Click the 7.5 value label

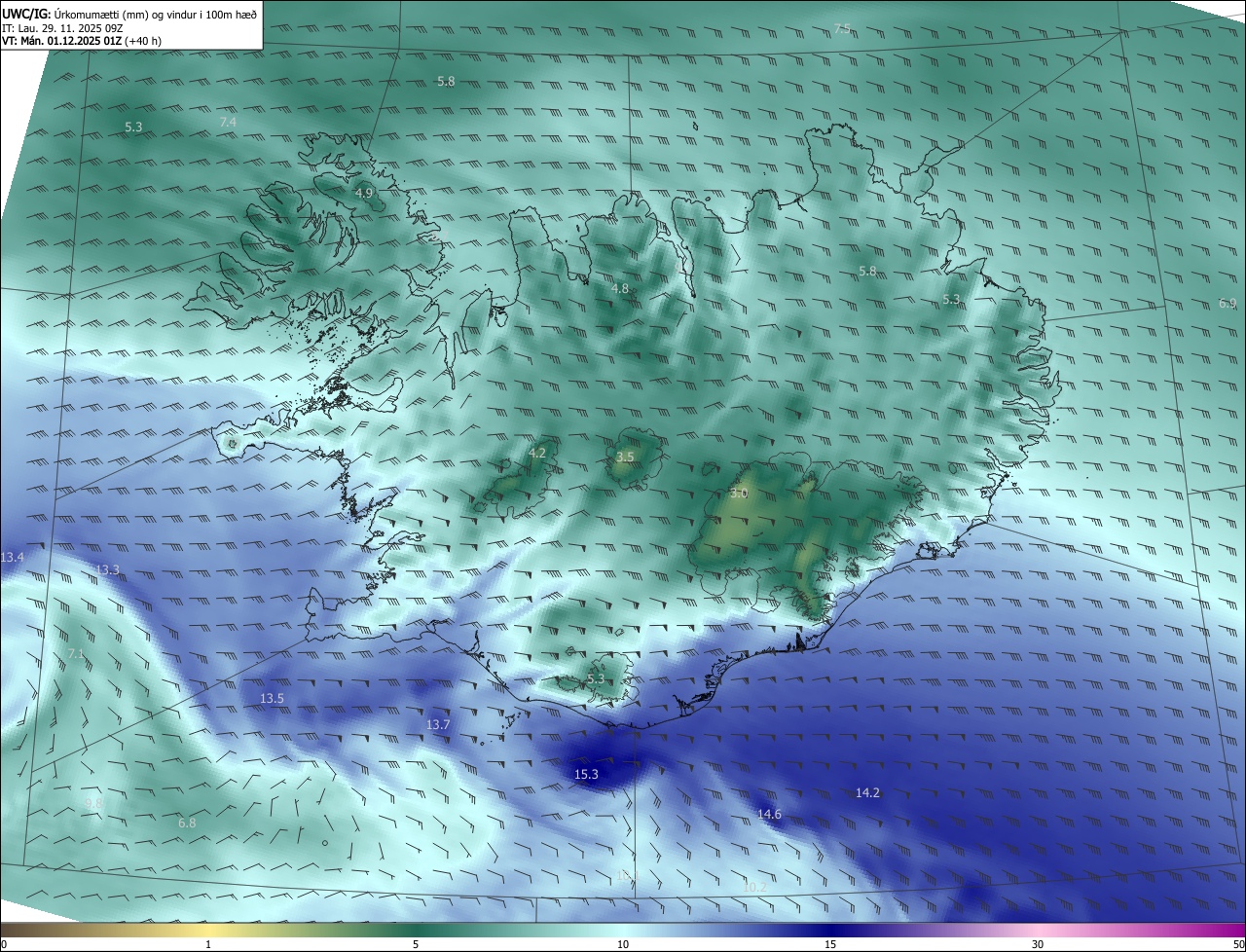(x=842, y=29)
